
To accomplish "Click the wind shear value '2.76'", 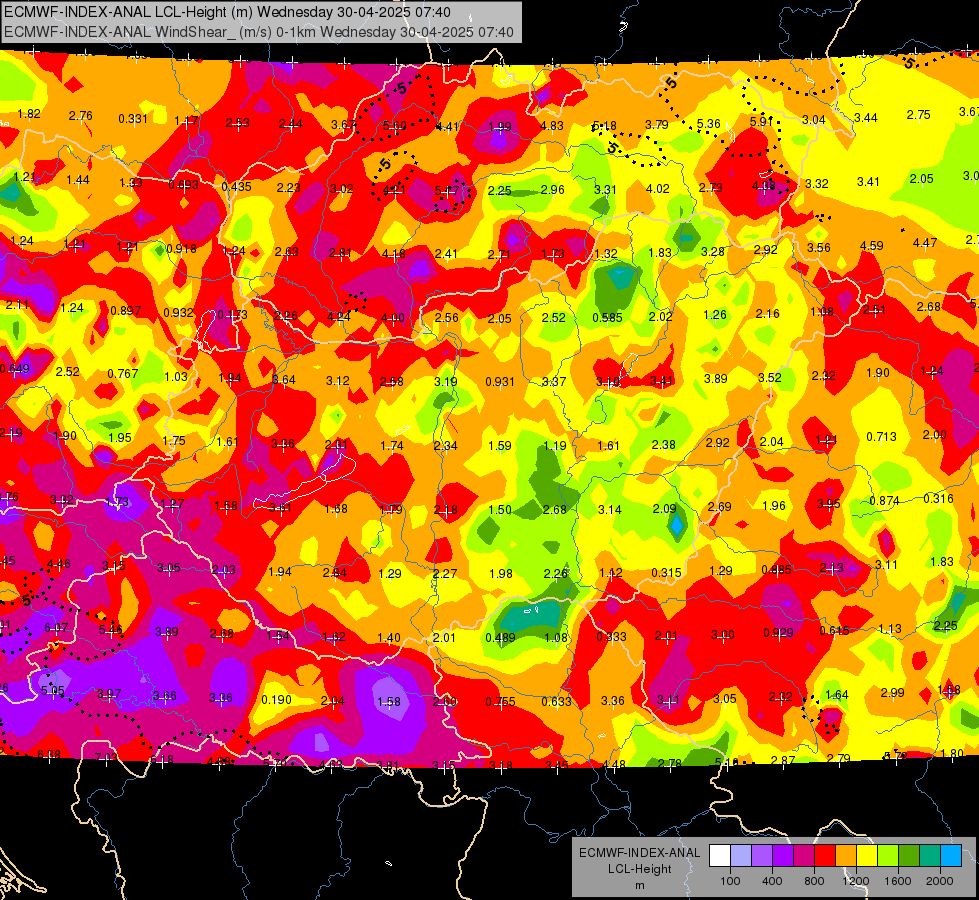I will pos(81,116).
